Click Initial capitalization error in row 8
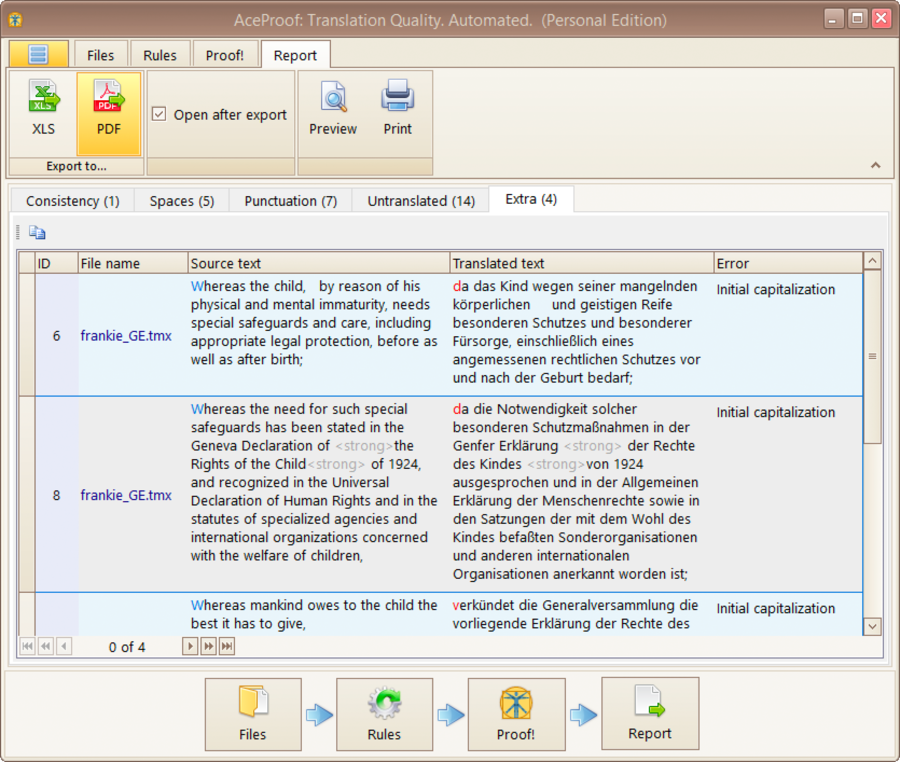Screen dimensions: 900x762 pos(775,412)
